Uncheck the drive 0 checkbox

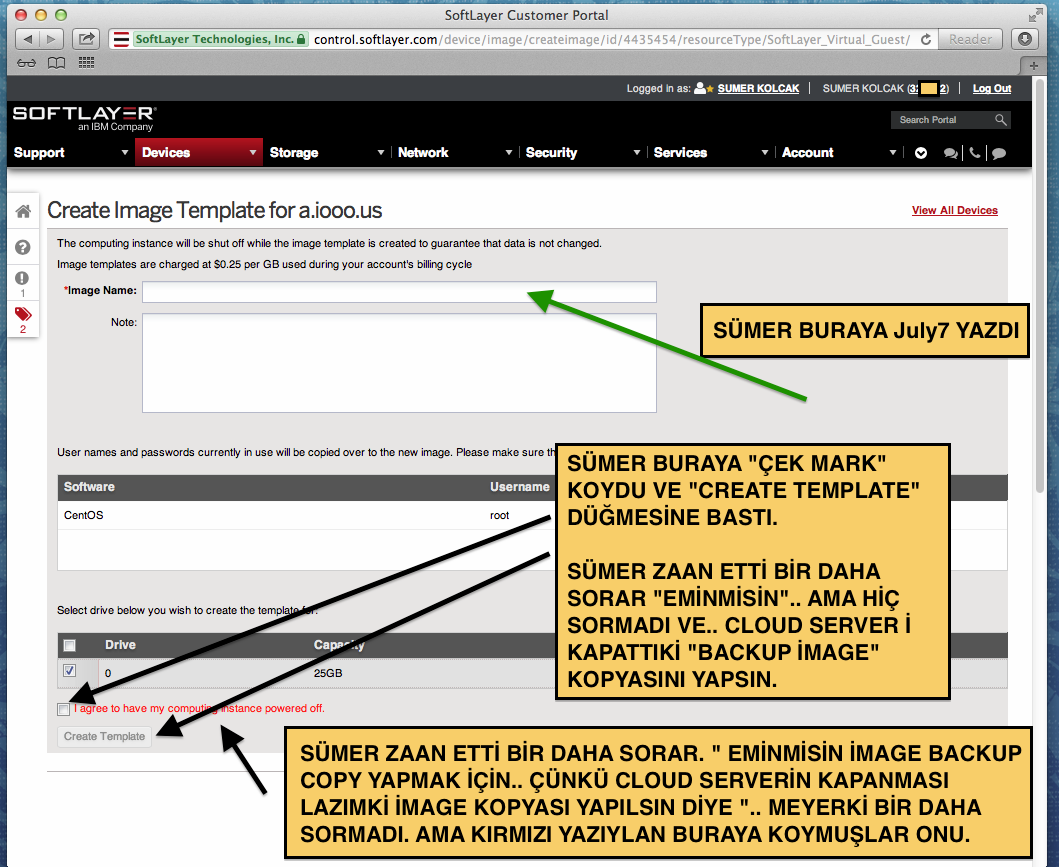pos(69,671)
